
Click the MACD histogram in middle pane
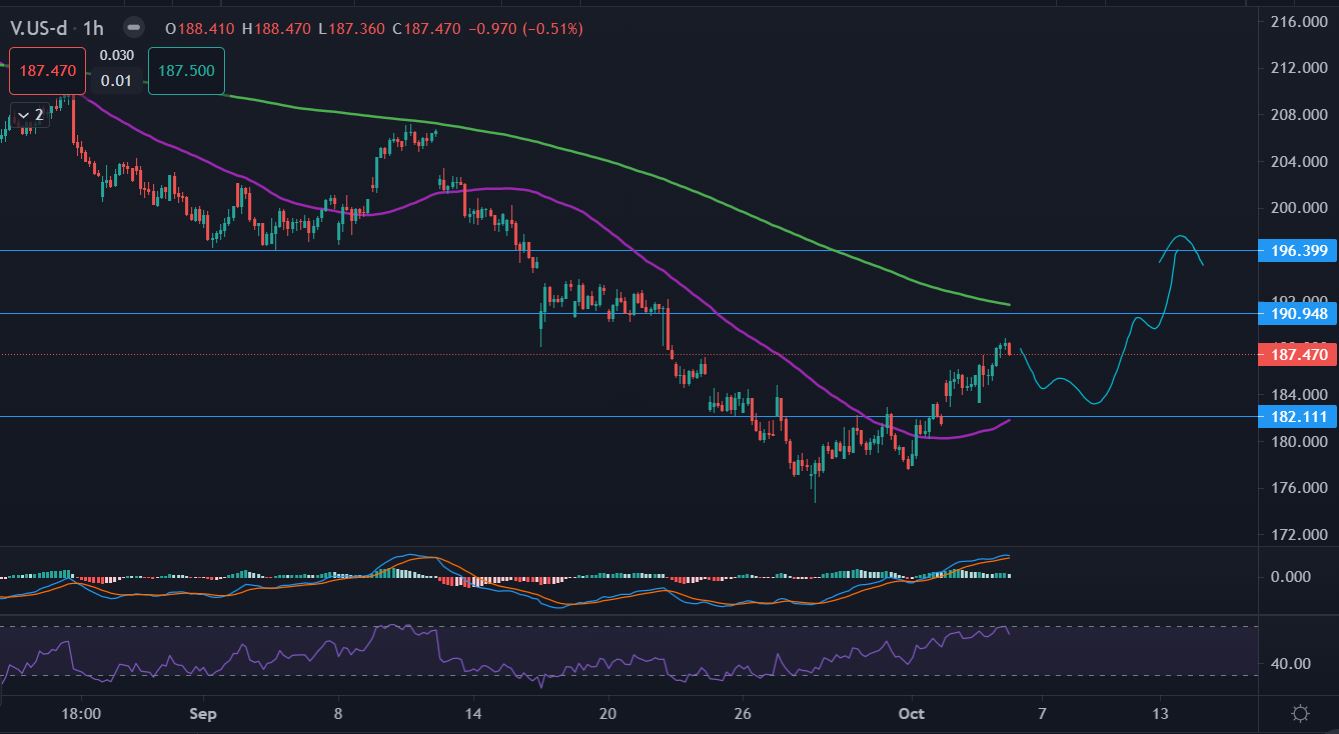pos(850,574)
